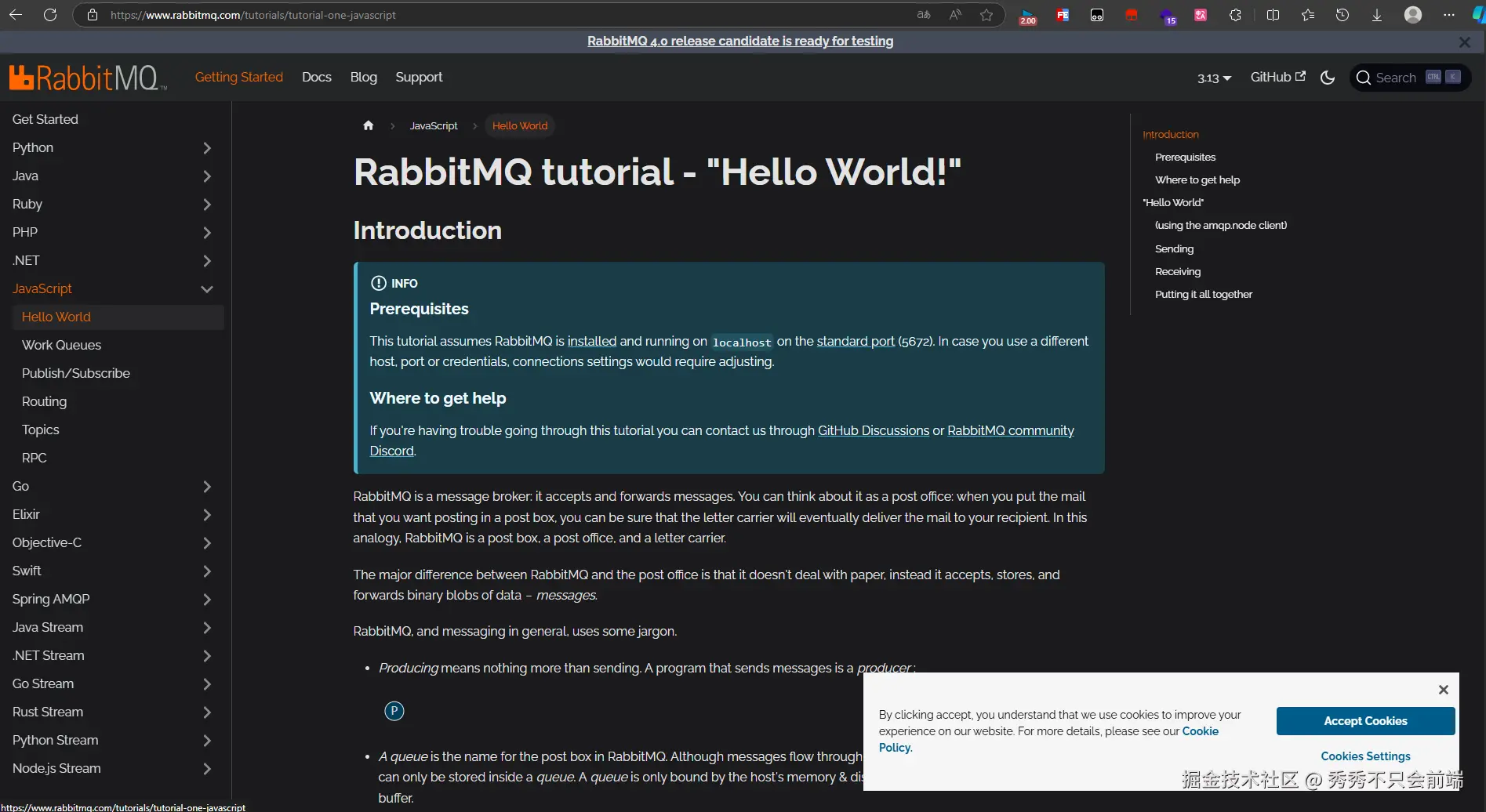Open the GitHub Discussions link
Viewport: 1486px width, 812px height.
[874, 430]
